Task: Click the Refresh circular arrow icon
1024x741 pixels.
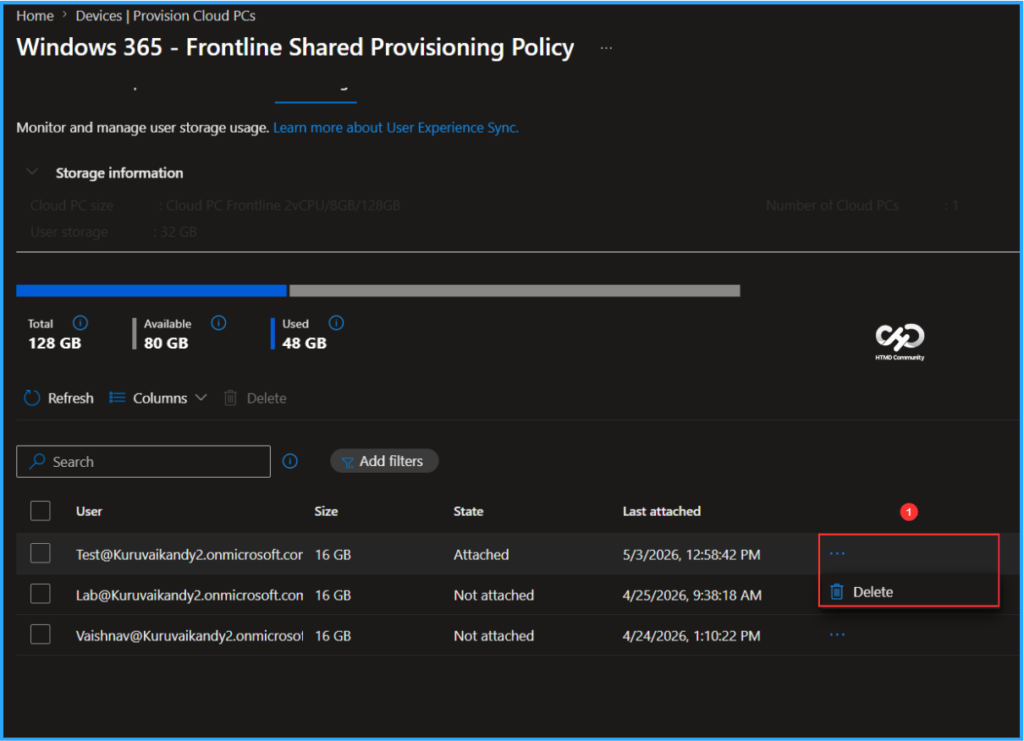Action: click(32, 398)
